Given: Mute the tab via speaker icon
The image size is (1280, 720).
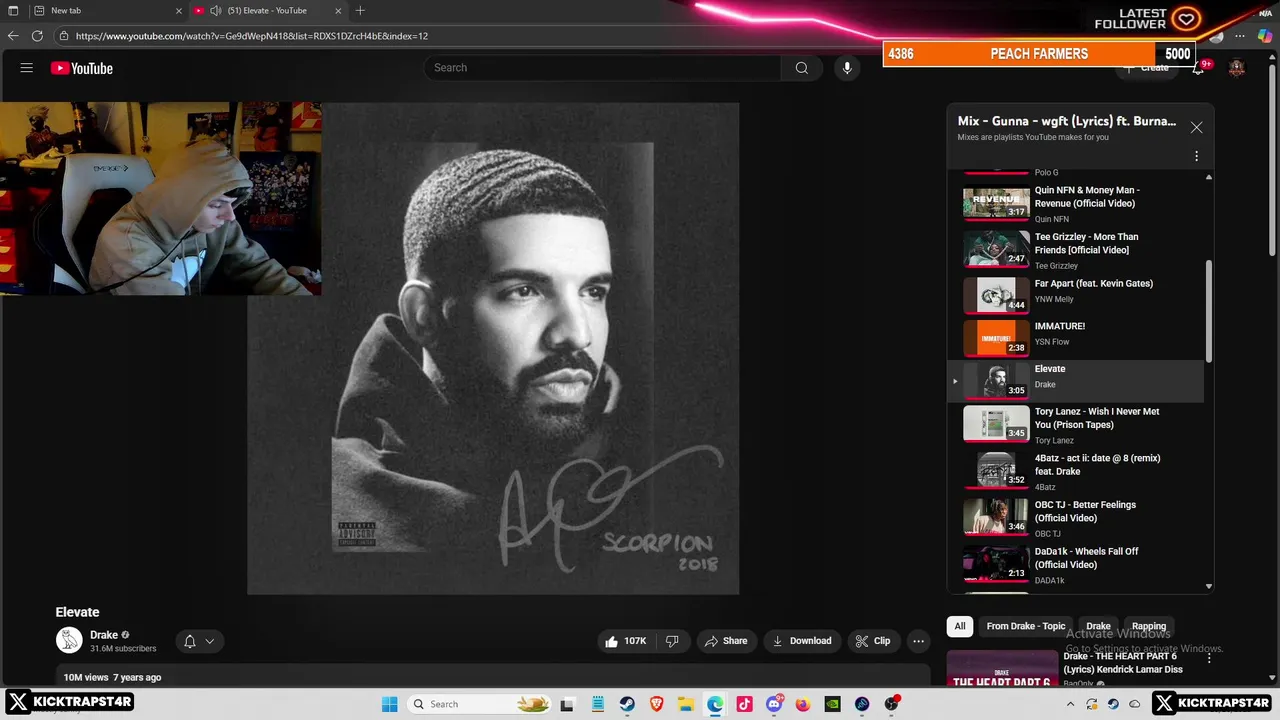Looking at the screenshot, I should [215, 10].
